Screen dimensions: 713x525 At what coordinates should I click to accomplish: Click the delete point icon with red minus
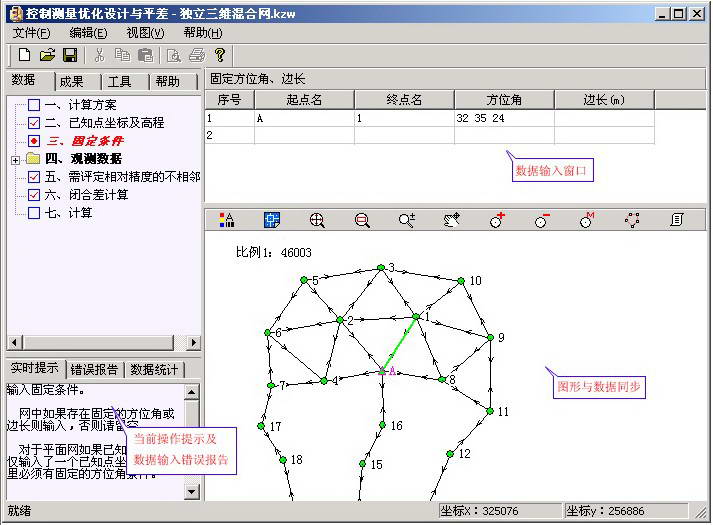click(542, 220)
